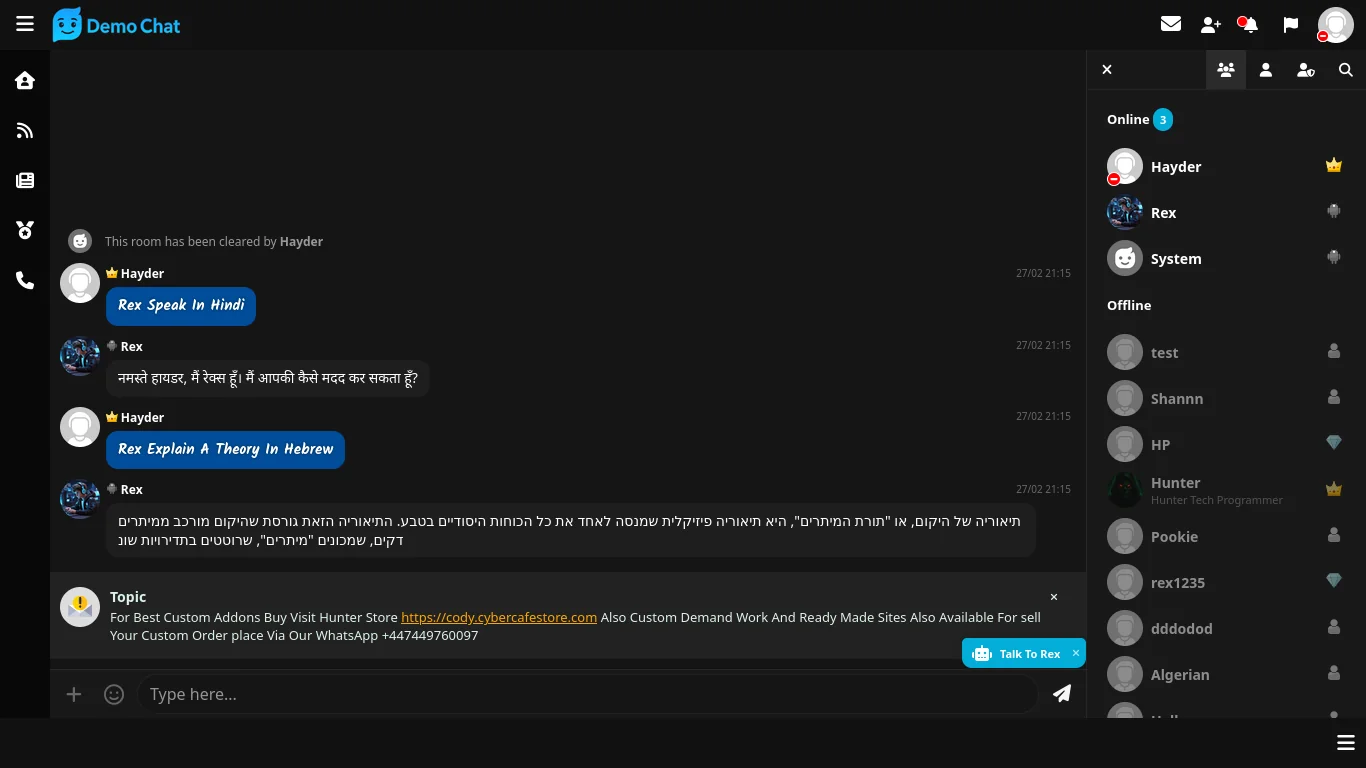This screenshot has height=768, width=1366.
Task: Click the friend requests icon in header
Action: [x=1211, y=24]
